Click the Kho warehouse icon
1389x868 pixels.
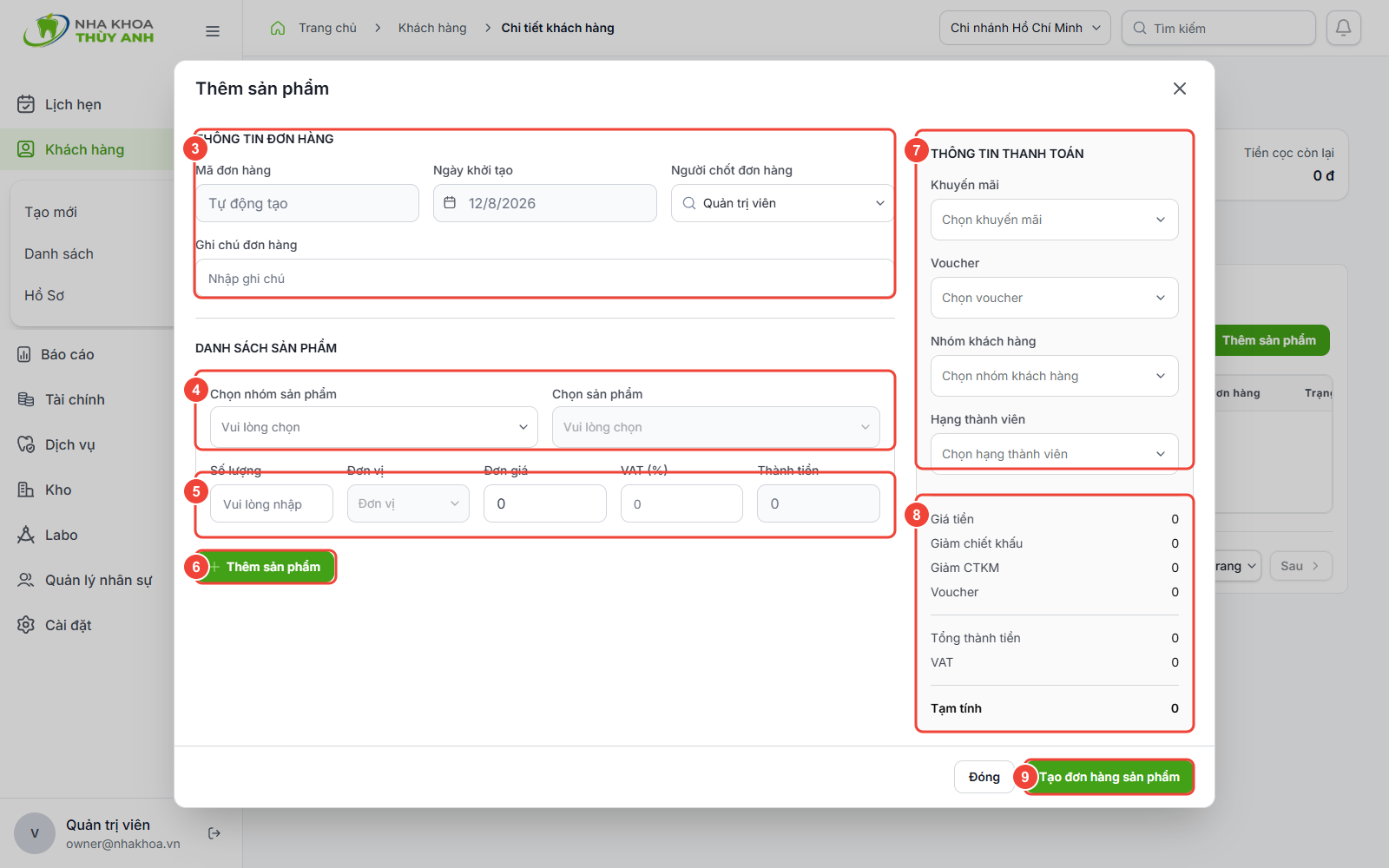pos(26,490)
